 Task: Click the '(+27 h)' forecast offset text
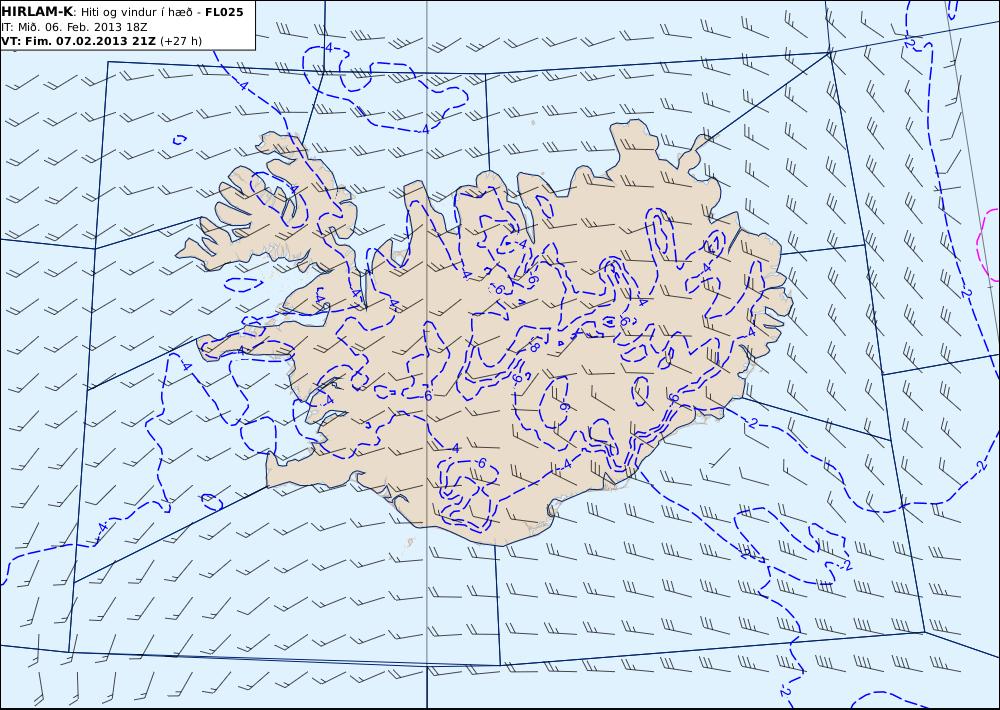(x=180, y=41)
